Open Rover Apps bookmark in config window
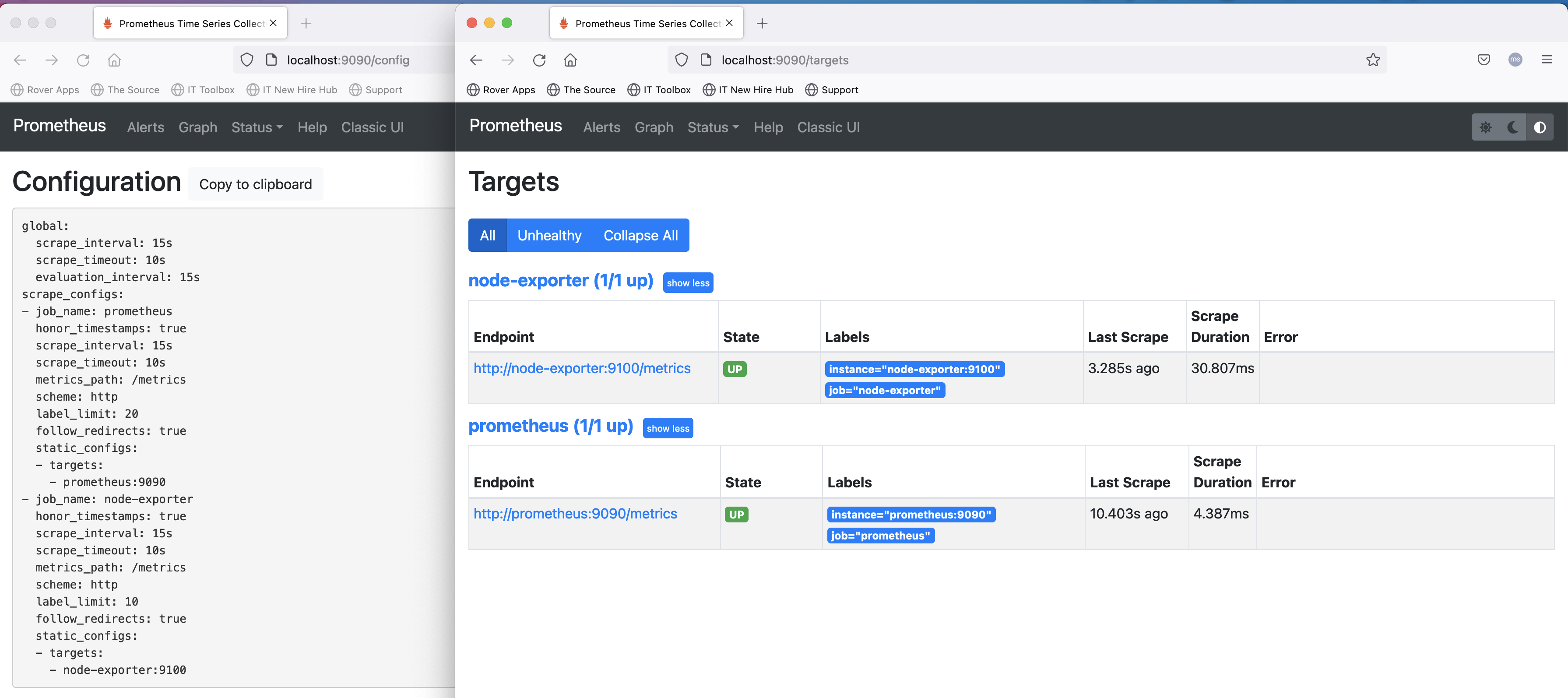This screenshot has height=698, width=1568. [45, 89]
